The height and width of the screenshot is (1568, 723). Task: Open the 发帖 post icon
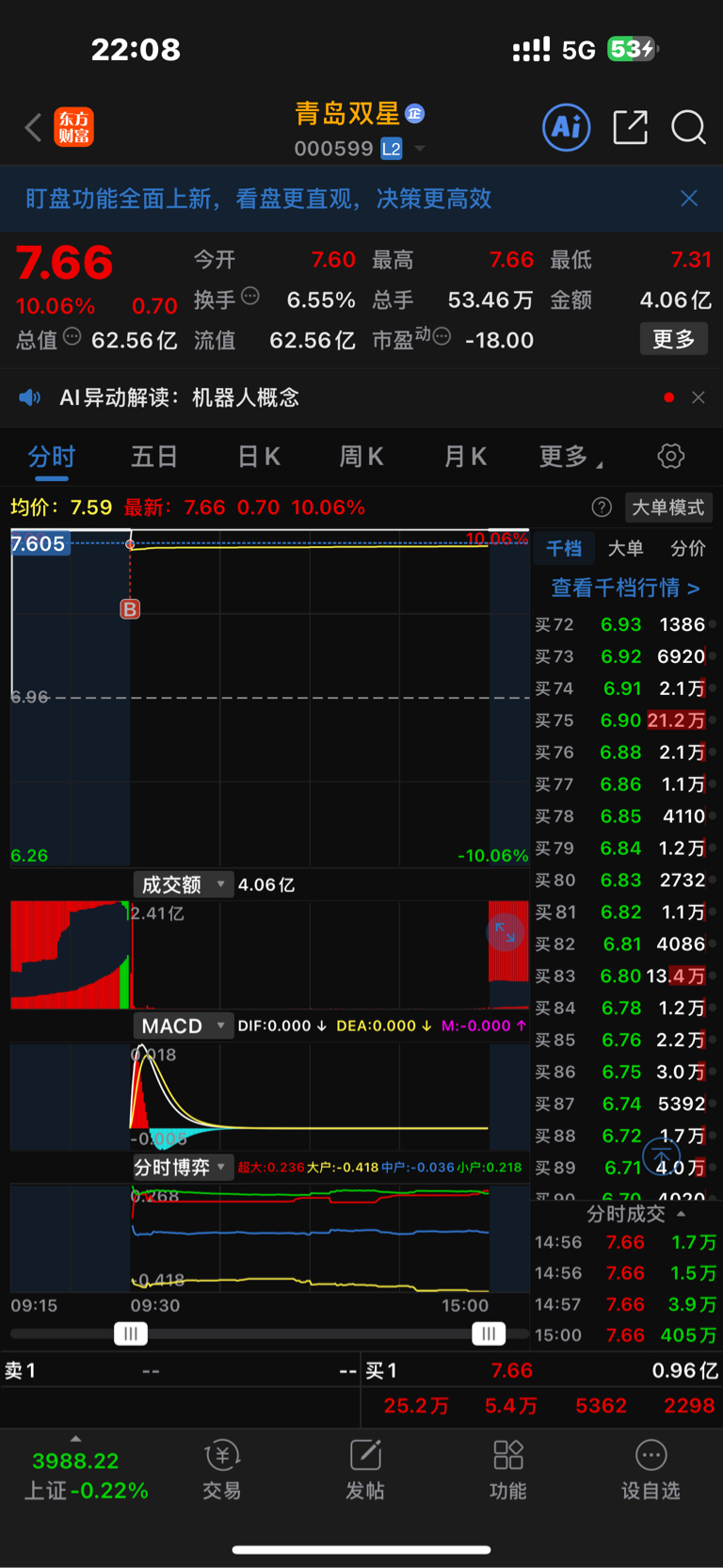pyautogui.click(x=365, y=1469)
